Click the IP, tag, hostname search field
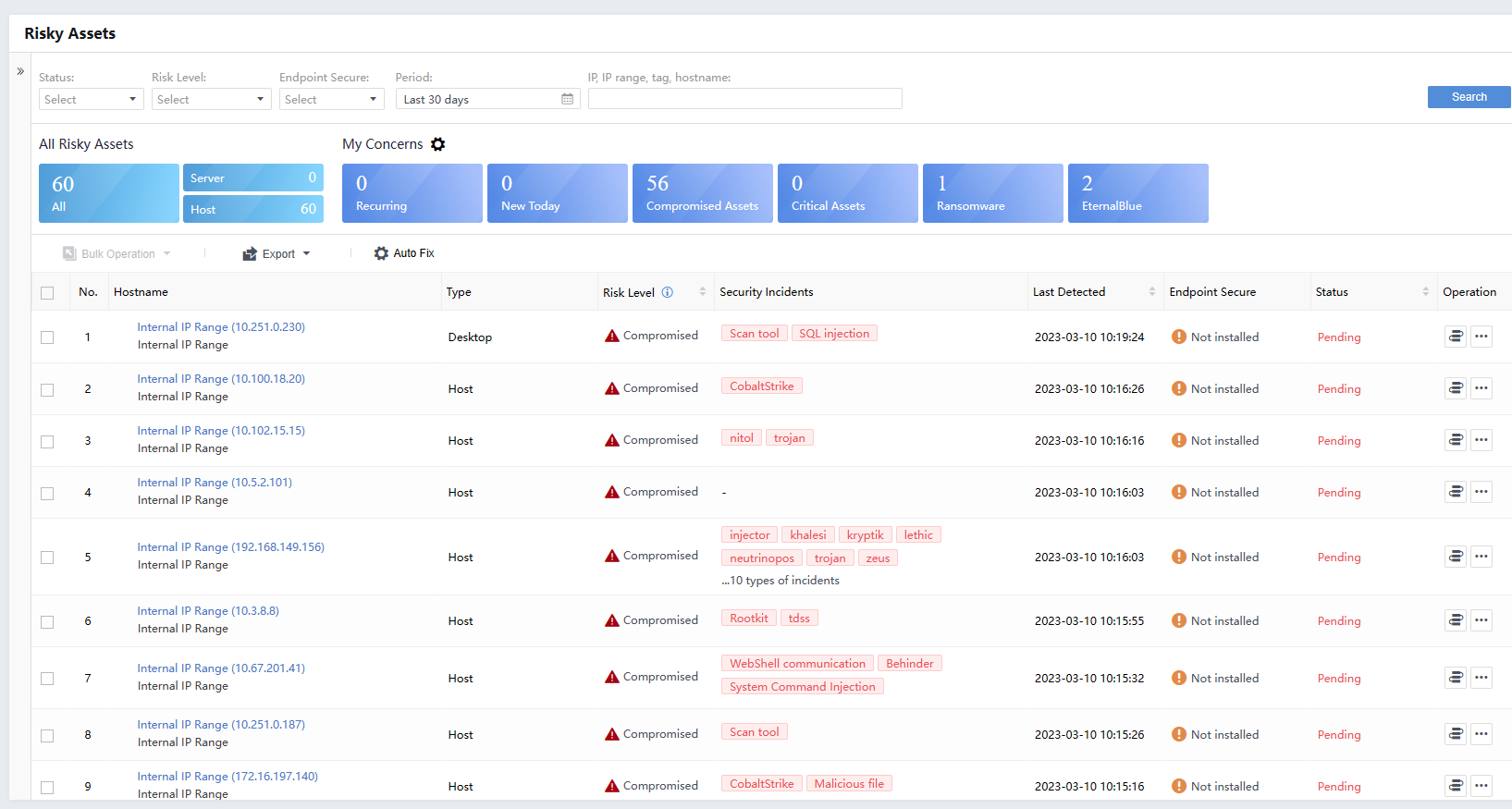1512x809 pixels. tap(744, 99)
